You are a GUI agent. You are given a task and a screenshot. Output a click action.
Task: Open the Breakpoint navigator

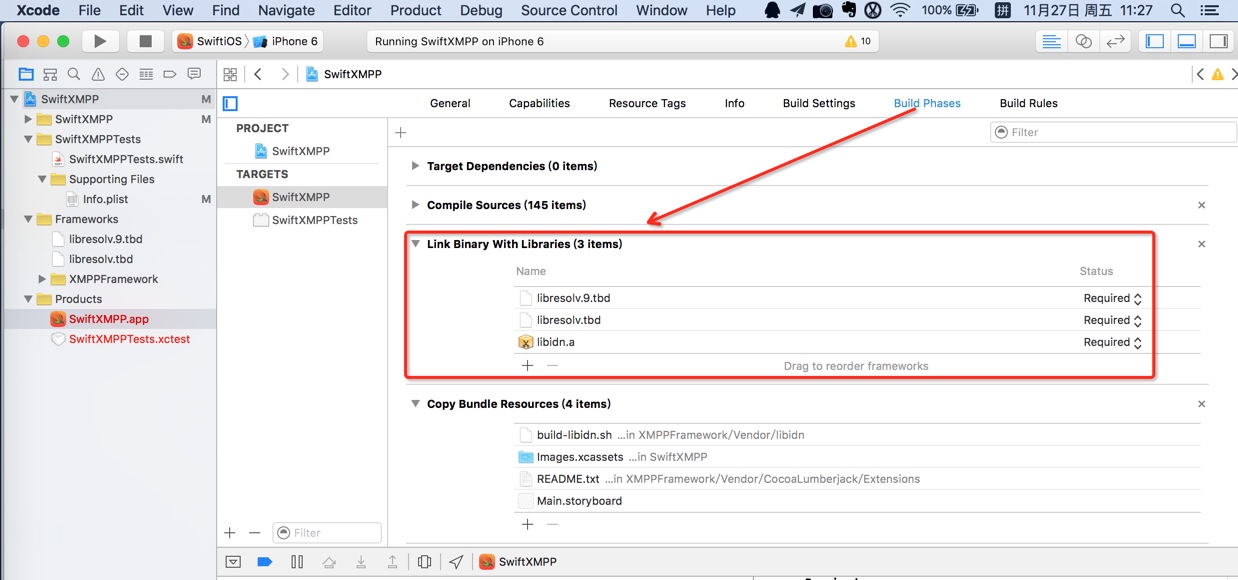coord(170,74)
